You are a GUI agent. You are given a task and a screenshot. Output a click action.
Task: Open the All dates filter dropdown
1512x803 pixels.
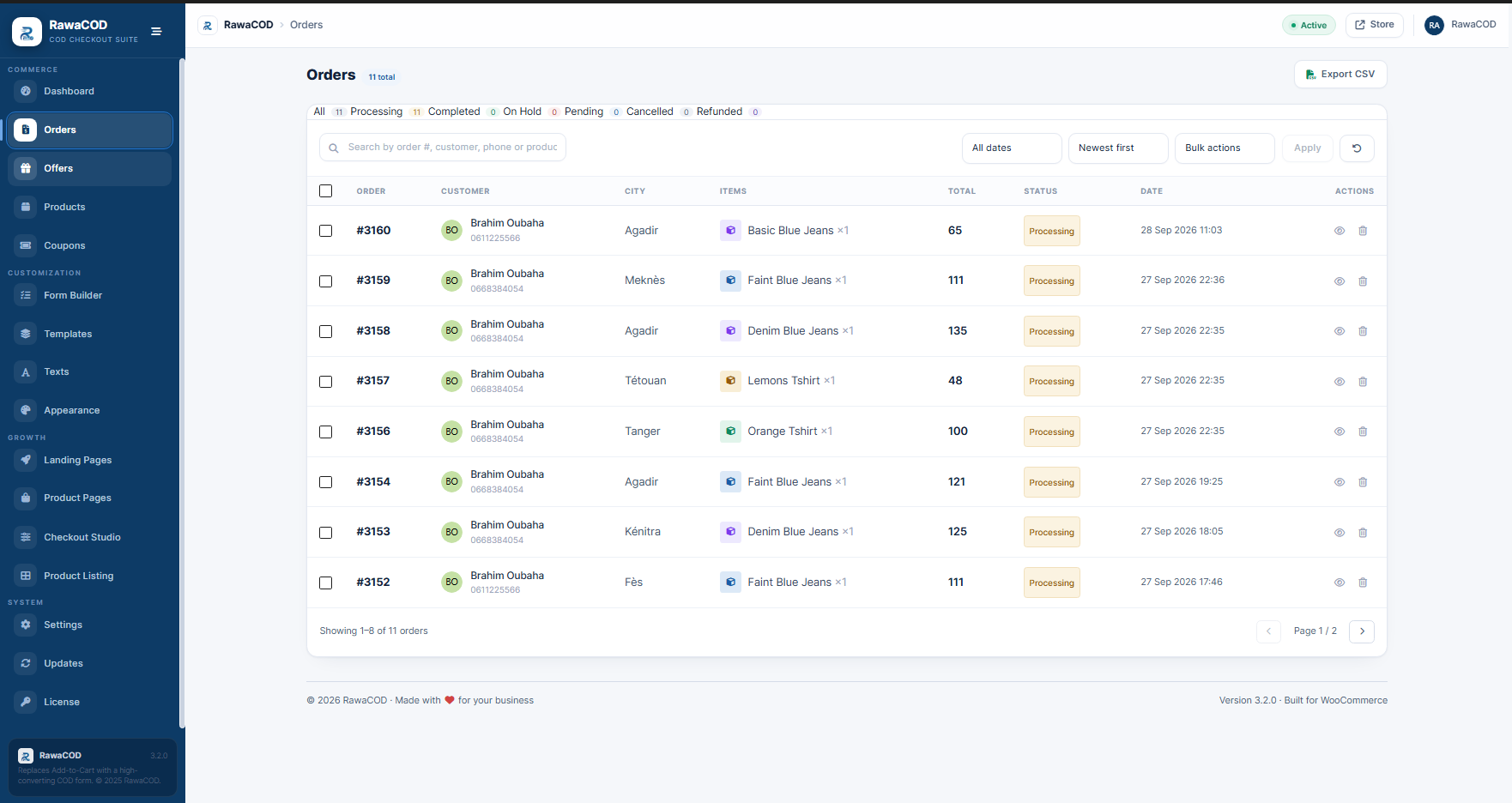tap(1012, 148)
